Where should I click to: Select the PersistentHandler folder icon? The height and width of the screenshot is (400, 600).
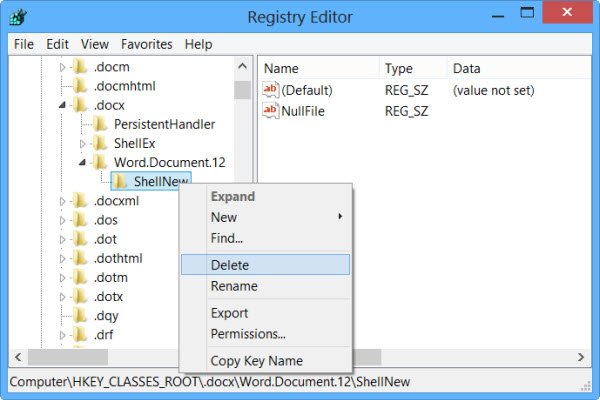tap(100, 124)
